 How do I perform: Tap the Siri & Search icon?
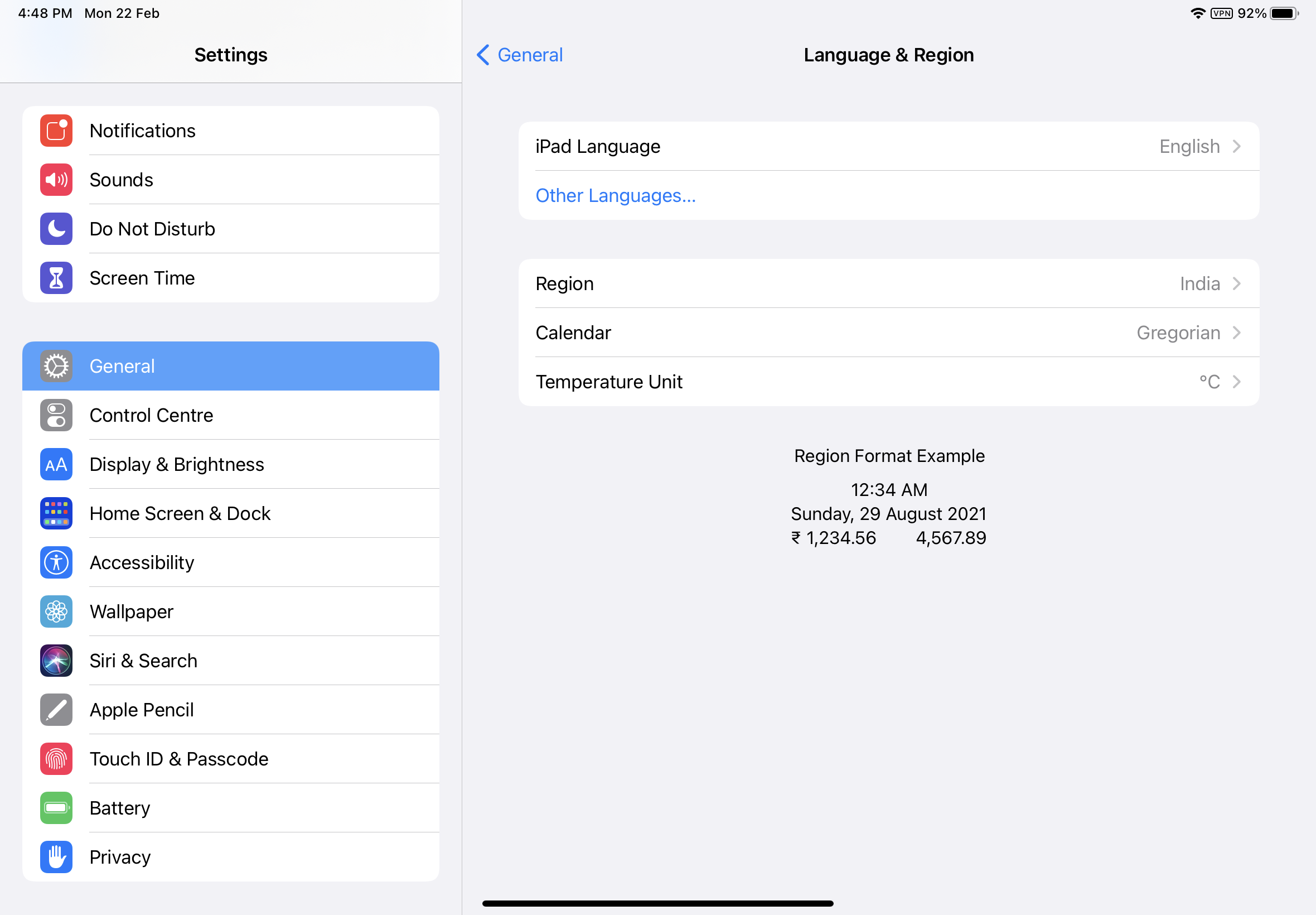point(56,661)
